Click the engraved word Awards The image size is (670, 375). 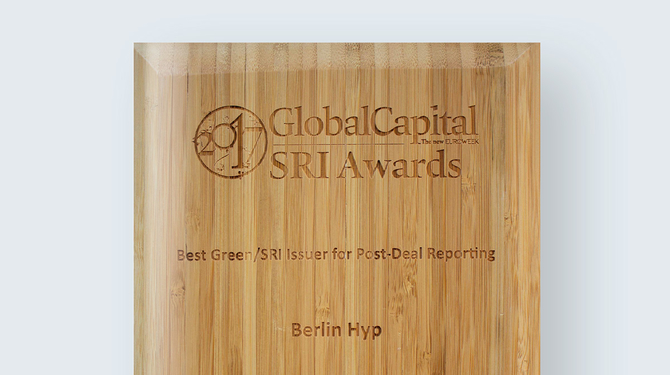[x=400, y=164]
